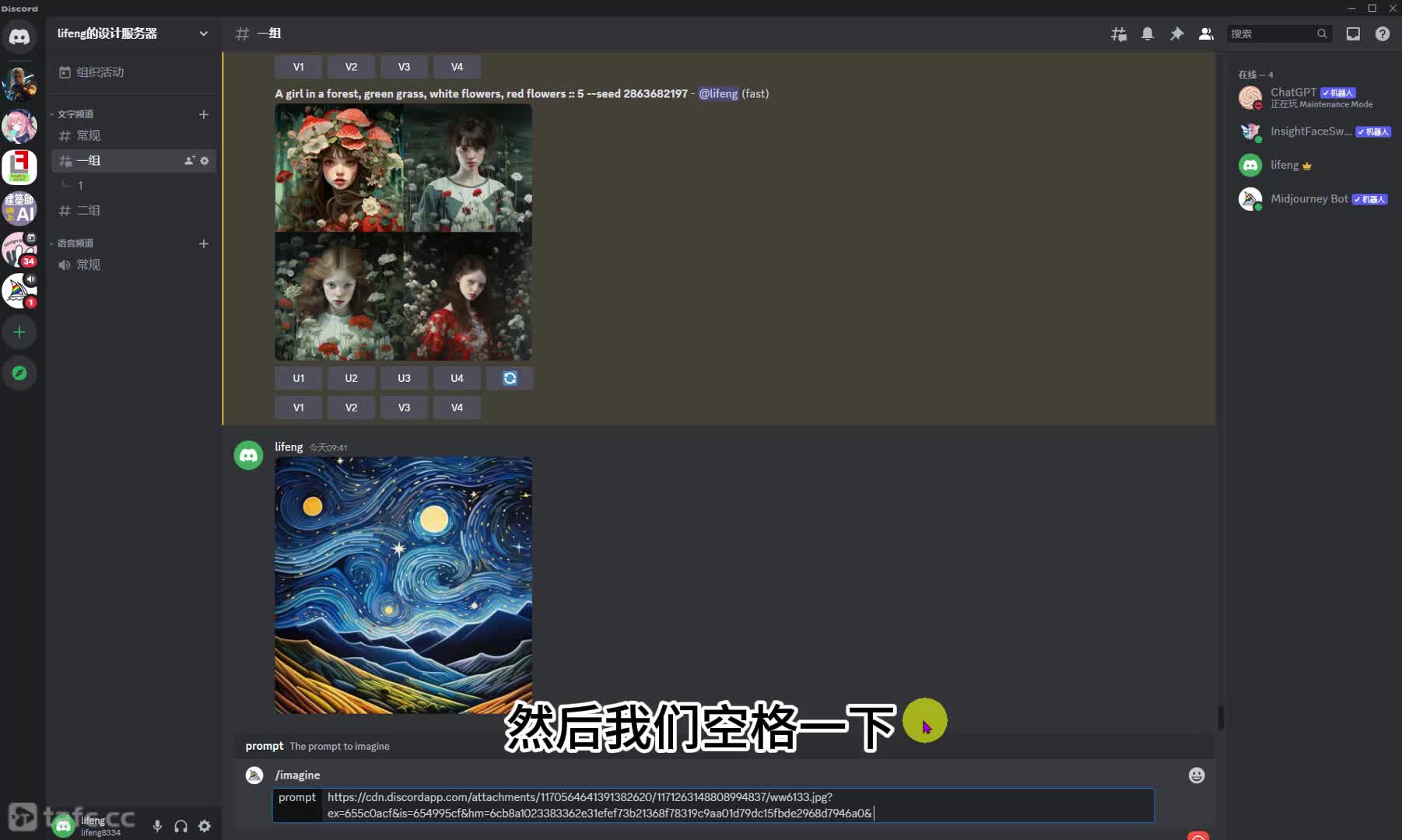Select ChatGPT in member list

click(1315, 97)
